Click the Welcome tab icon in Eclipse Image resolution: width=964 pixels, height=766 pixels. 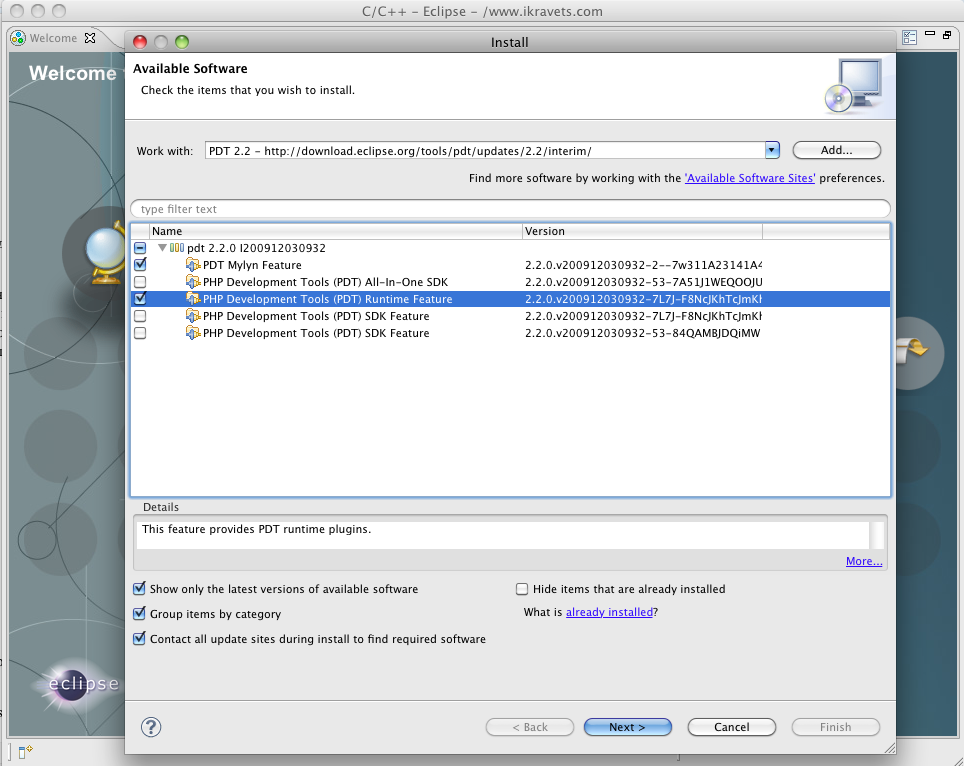18,38
